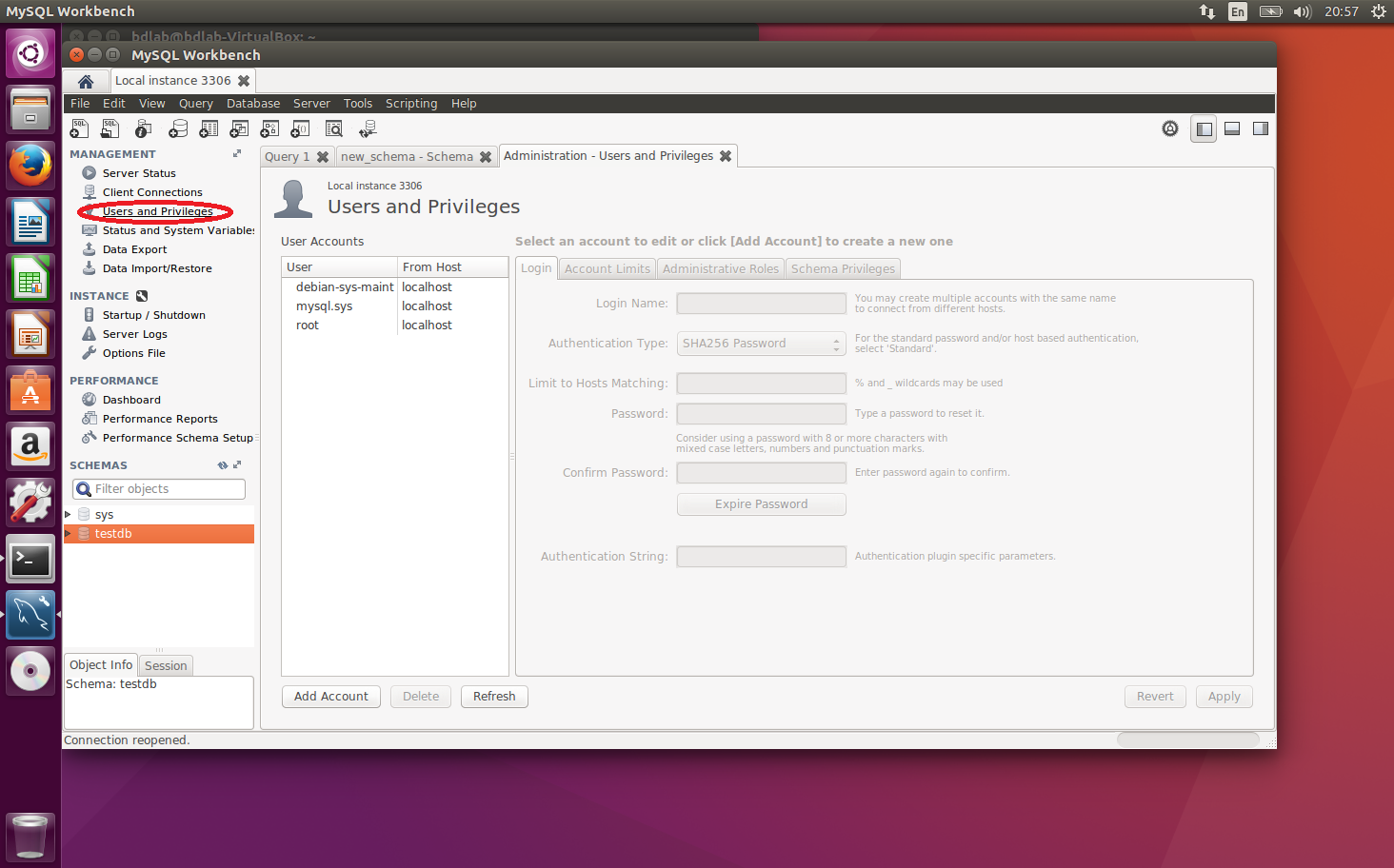Close the new_schema - Schema tab
This screenshot has height=868, width=1394.
point(486,157)
